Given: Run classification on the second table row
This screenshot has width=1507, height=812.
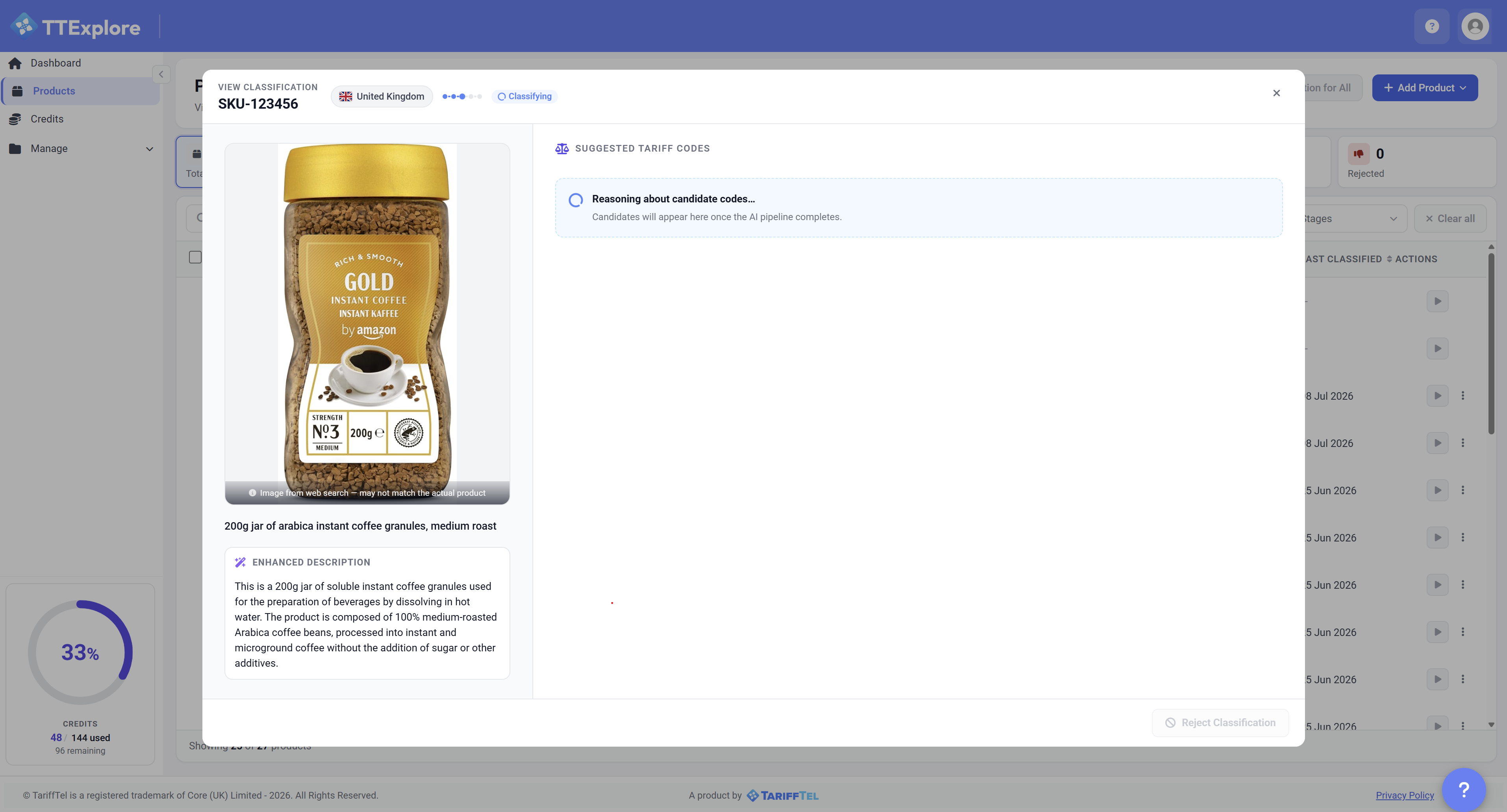Looking at the screenshot, I should pos(1437,349).
